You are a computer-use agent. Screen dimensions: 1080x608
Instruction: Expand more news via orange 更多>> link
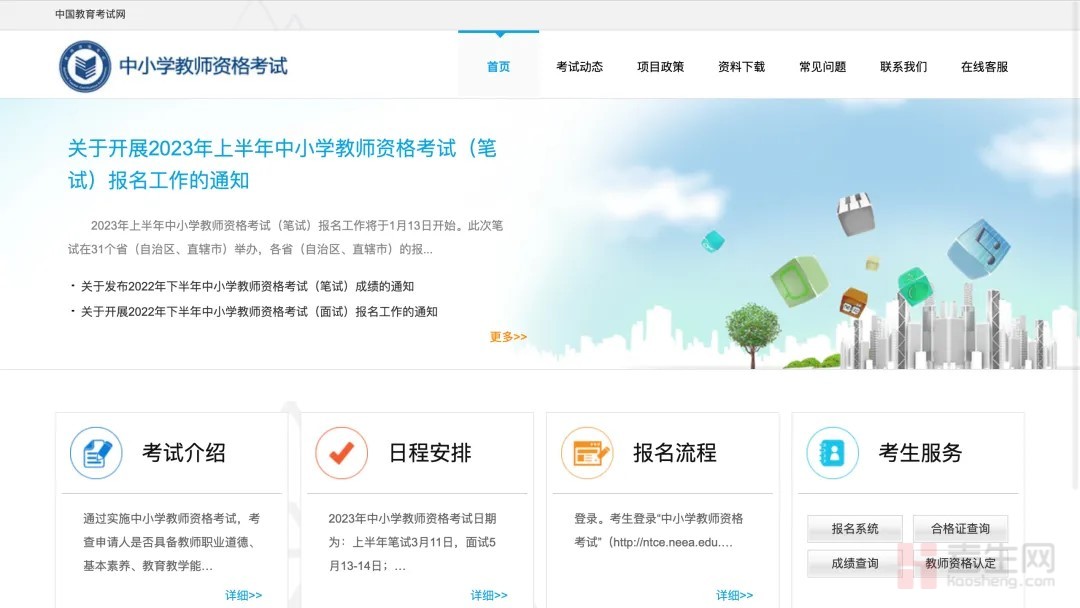point(508,337)
